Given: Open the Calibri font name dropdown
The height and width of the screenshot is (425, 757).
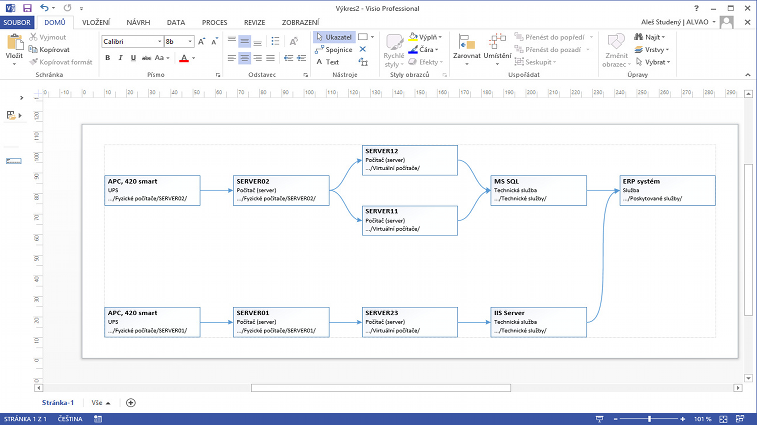Looking at the screenshot, I should pyautogui.click(x=132, y=42).
